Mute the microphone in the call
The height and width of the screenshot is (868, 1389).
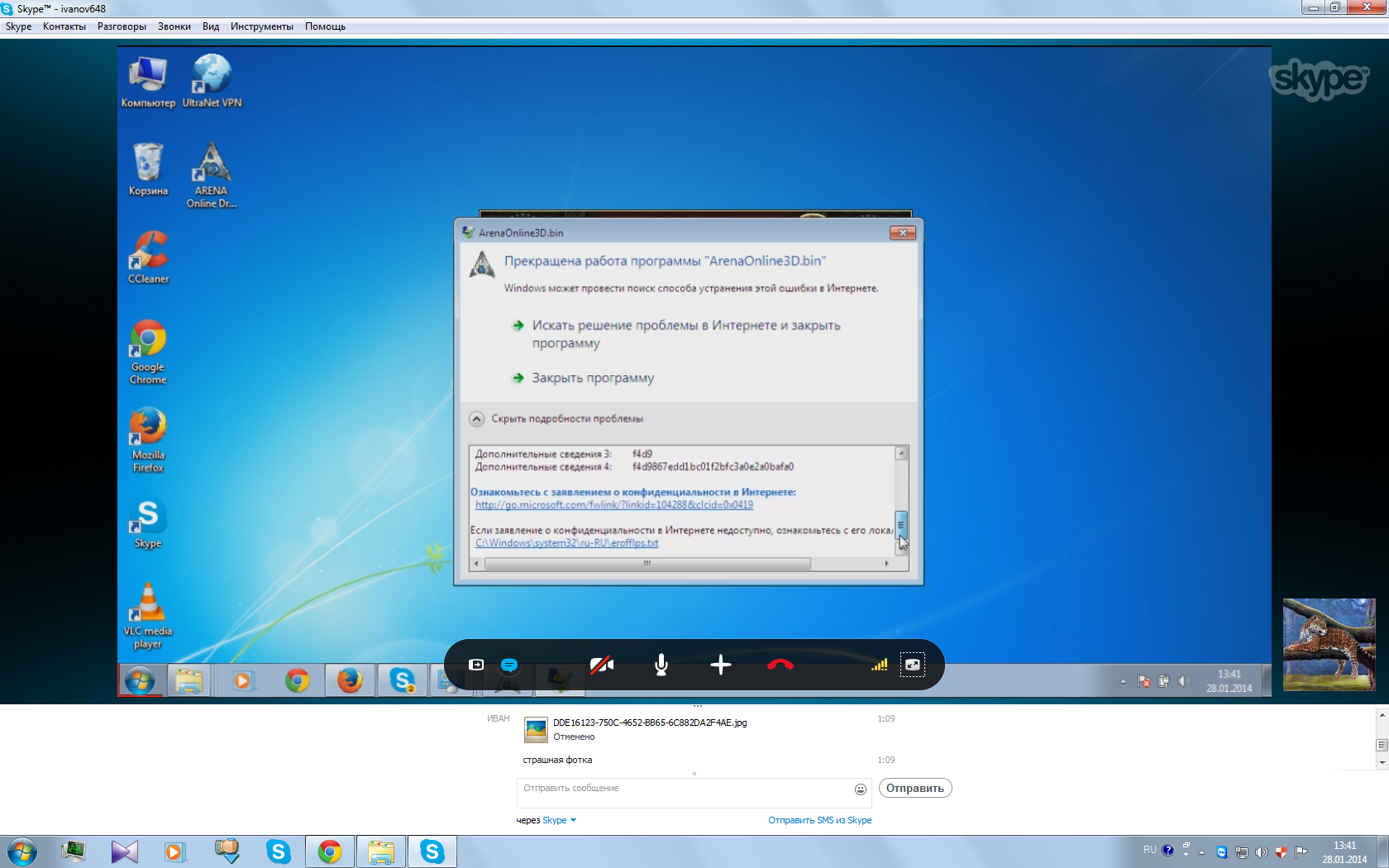tap(661, 665)
